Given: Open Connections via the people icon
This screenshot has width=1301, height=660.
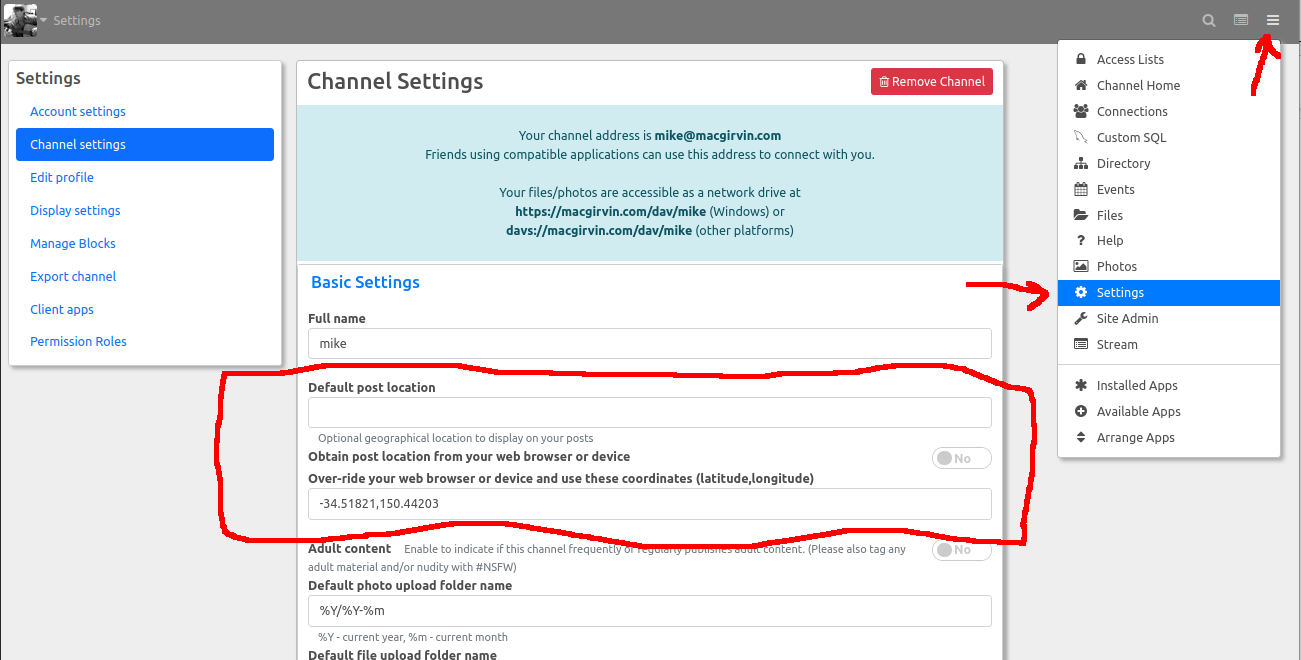Looking at the screenshot, I should coord(1081,111).
